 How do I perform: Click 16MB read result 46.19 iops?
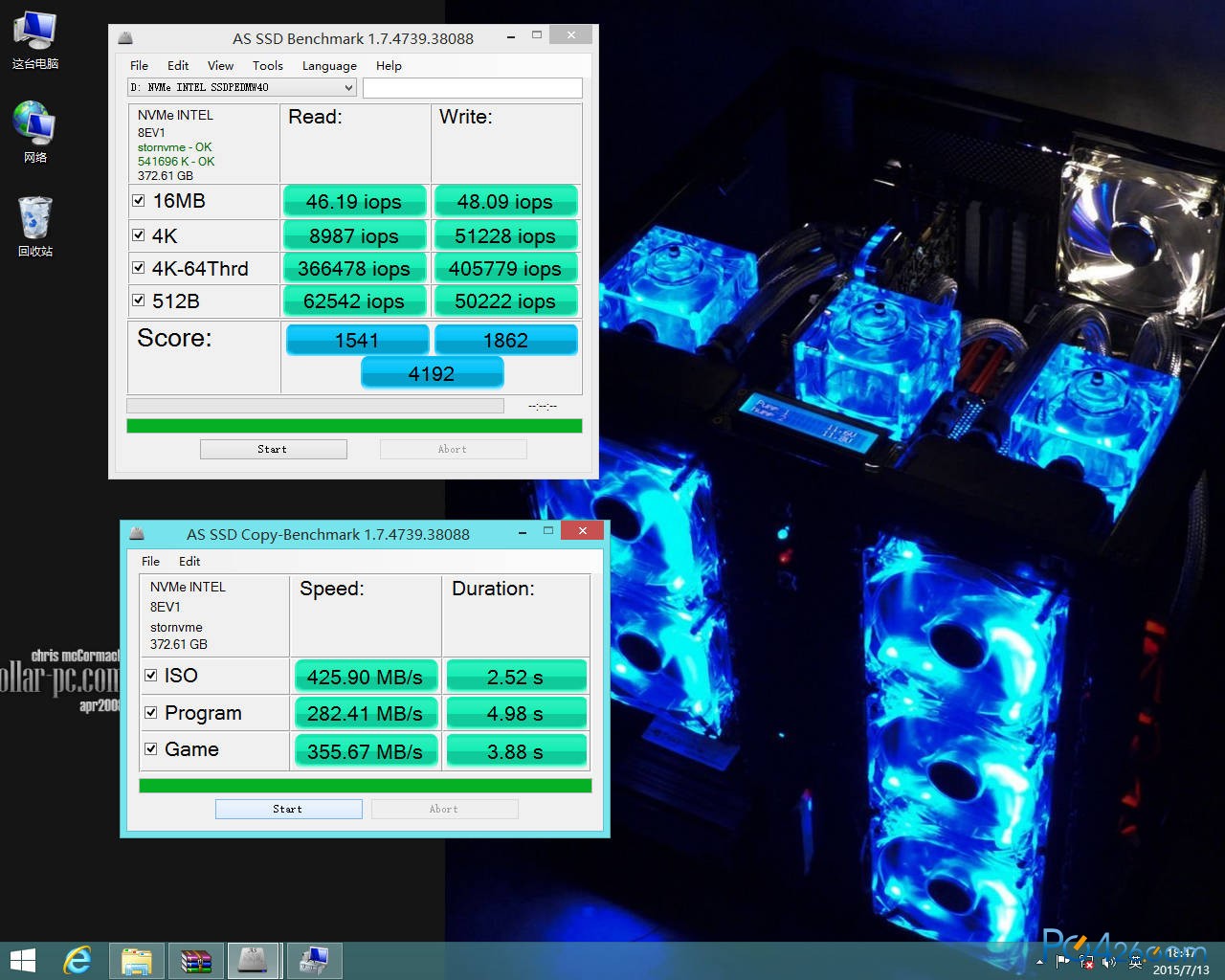click(x=354, y=202)
